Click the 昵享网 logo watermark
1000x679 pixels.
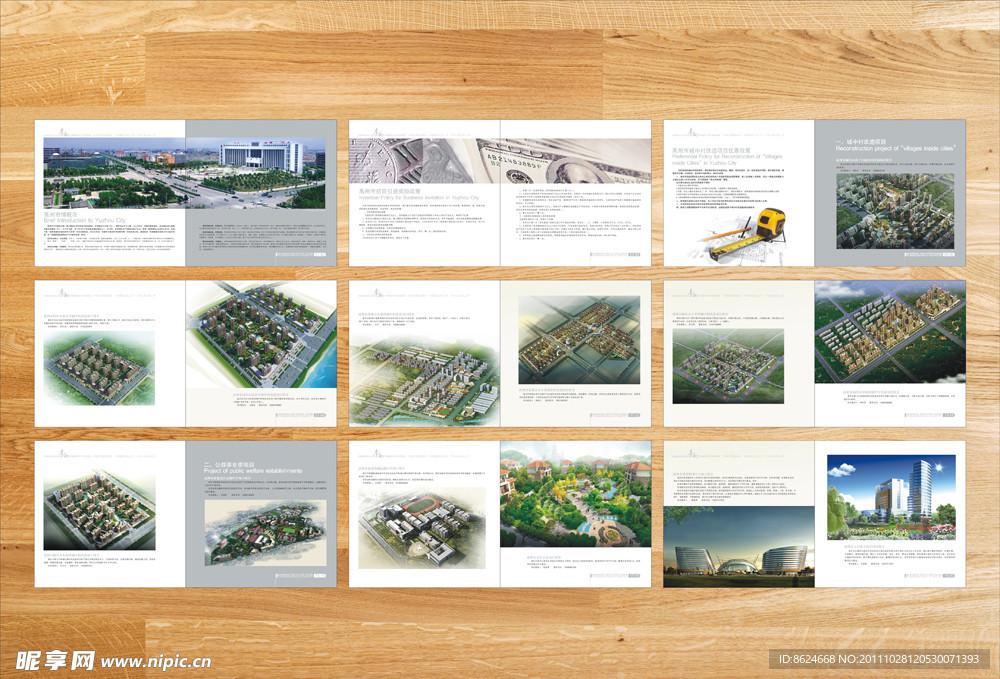(x=55, y=660)
